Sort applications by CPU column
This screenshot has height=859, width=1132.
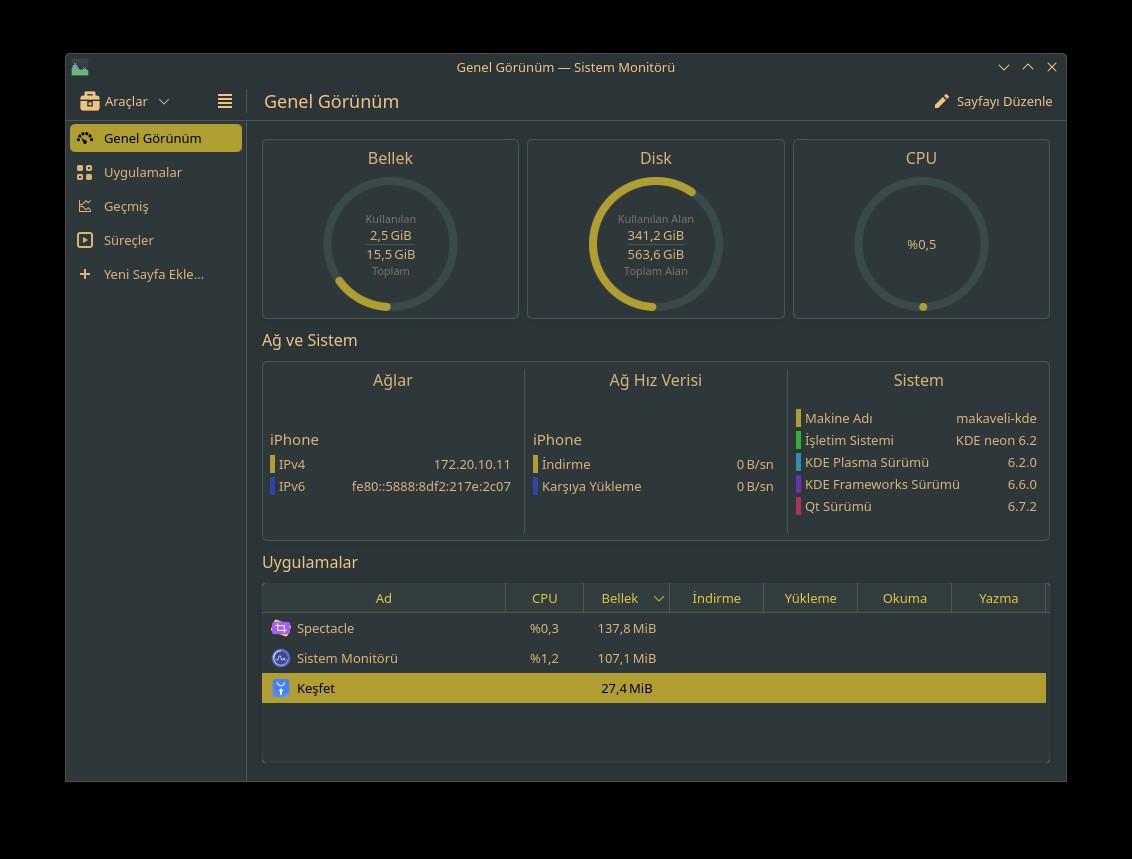click(544, 598)
